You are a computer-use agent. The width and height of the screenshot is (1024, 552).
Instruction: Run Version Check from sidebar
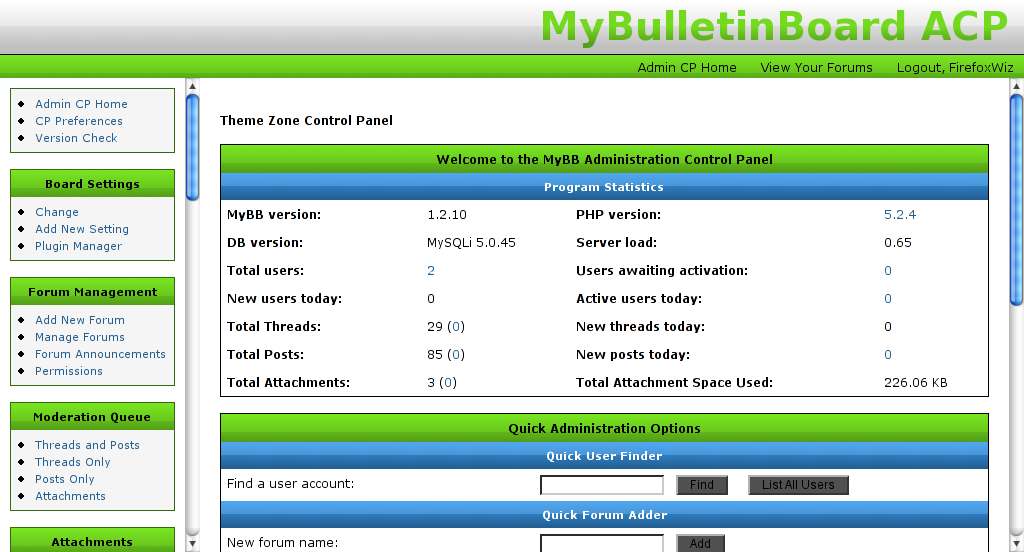coord(76,138)
